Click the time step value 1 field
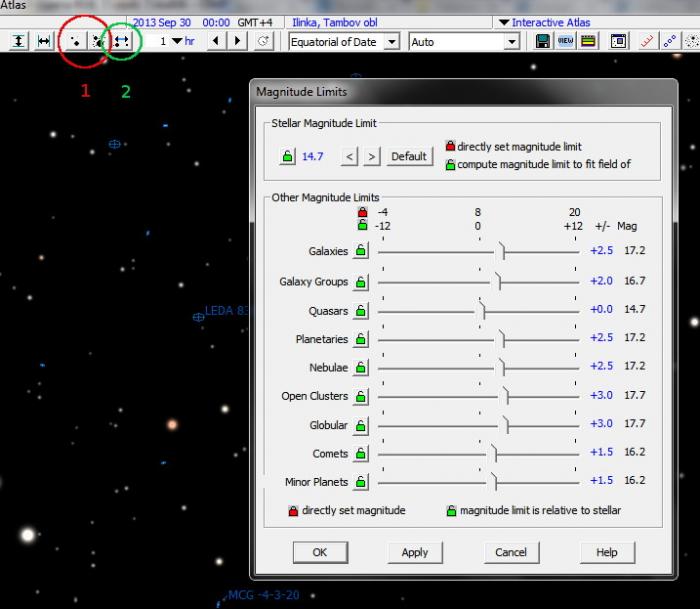Screen dimensions: 700x609 156,42
